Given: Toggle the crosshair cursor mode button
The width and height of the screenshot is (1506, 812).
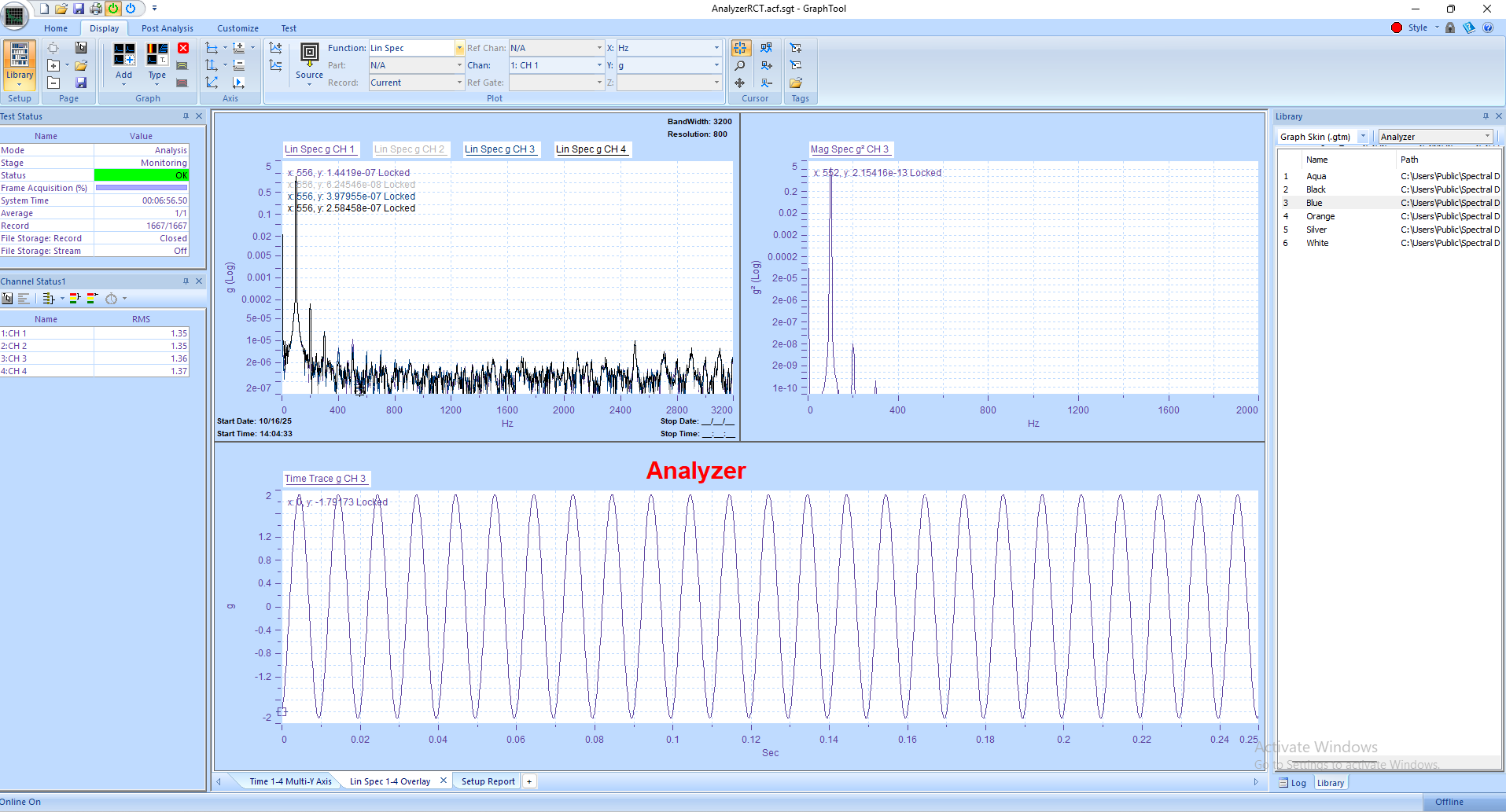Looking at the screenshot, I should coord(740,48).
